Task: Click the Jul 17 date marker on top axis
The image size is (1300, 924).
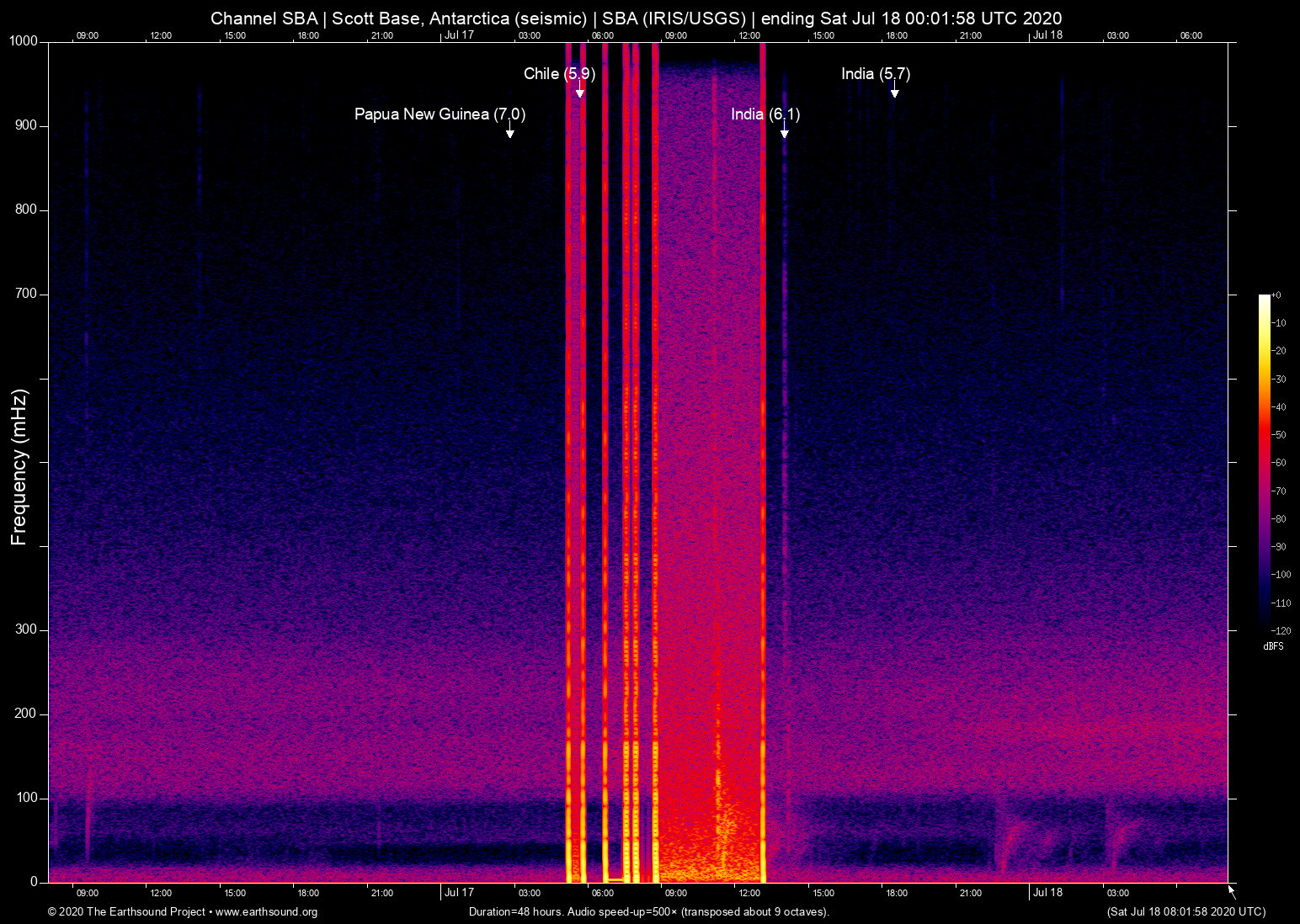Action: 459,35
